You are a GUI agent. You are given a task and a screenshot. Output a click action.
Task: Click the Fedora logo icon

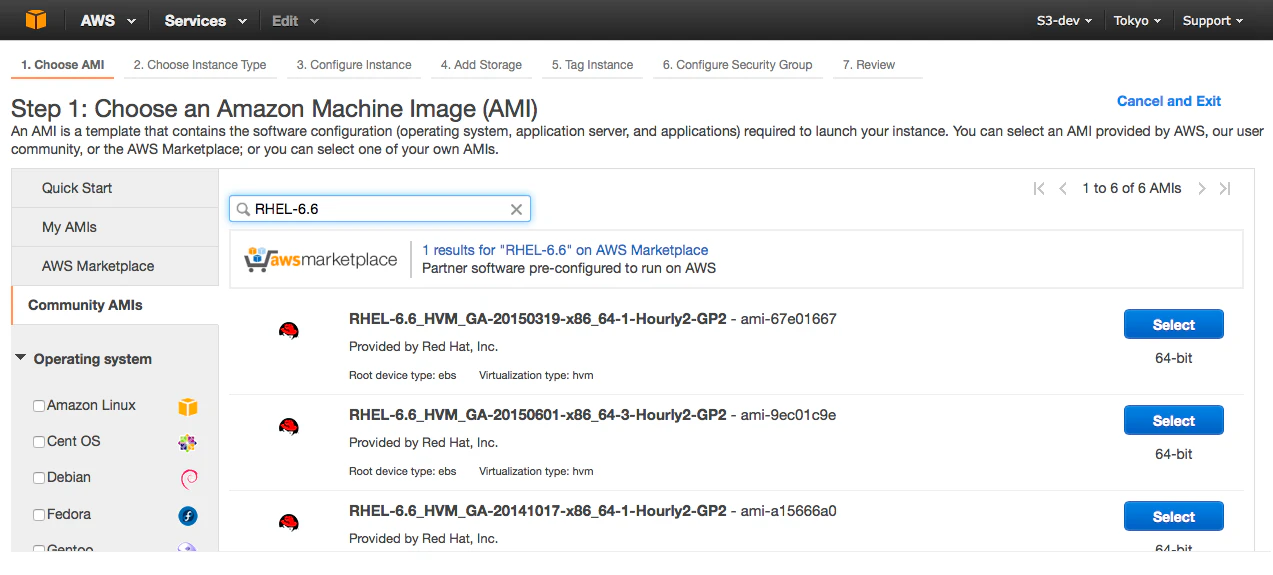click(x=188, y=515)
